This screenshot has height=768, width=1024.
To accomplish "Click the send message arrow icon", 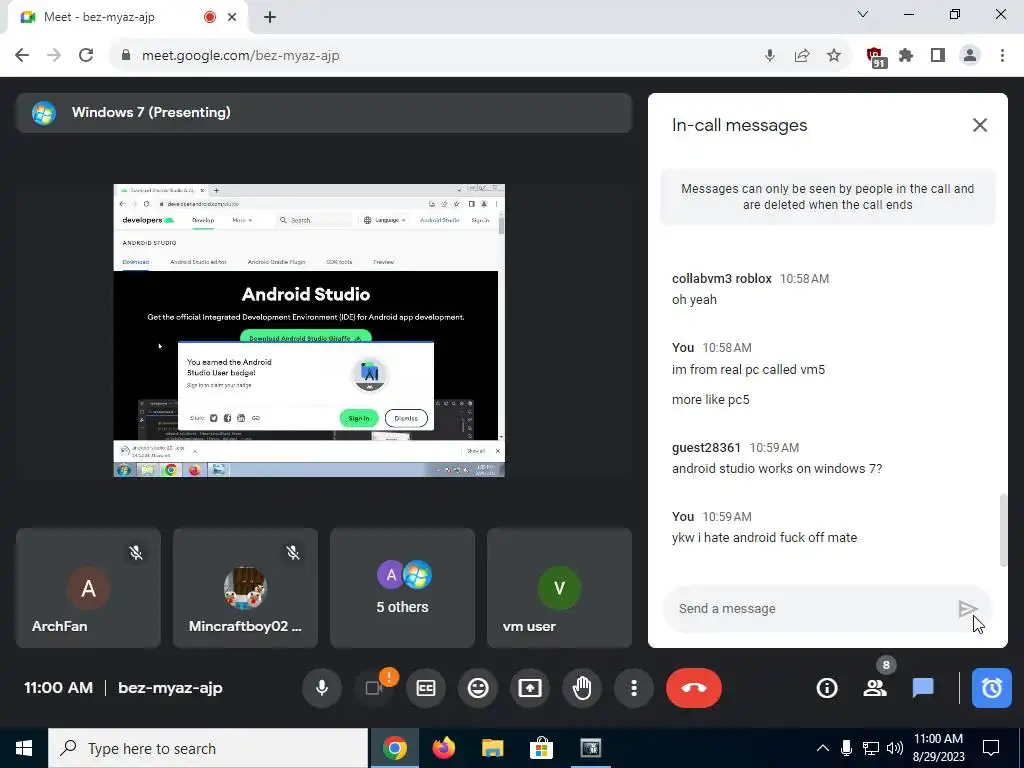I will click(967, 609).
